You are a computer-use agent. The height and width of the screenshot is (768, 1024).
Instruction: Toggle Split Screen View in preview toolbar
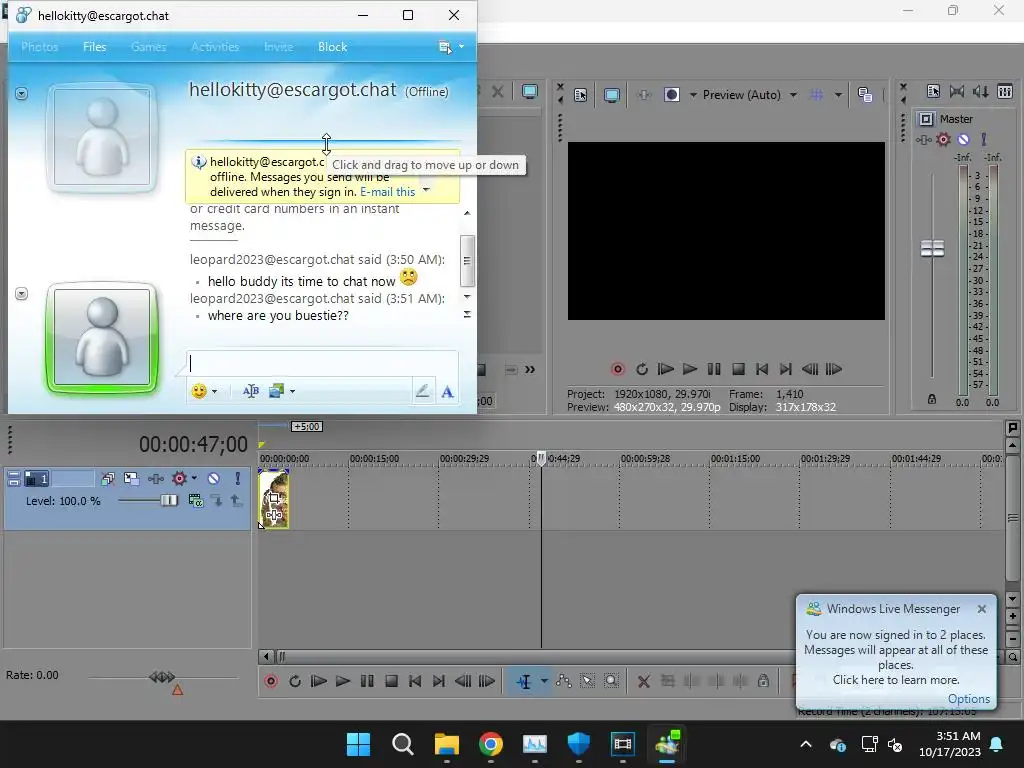(x=671, y=95)
